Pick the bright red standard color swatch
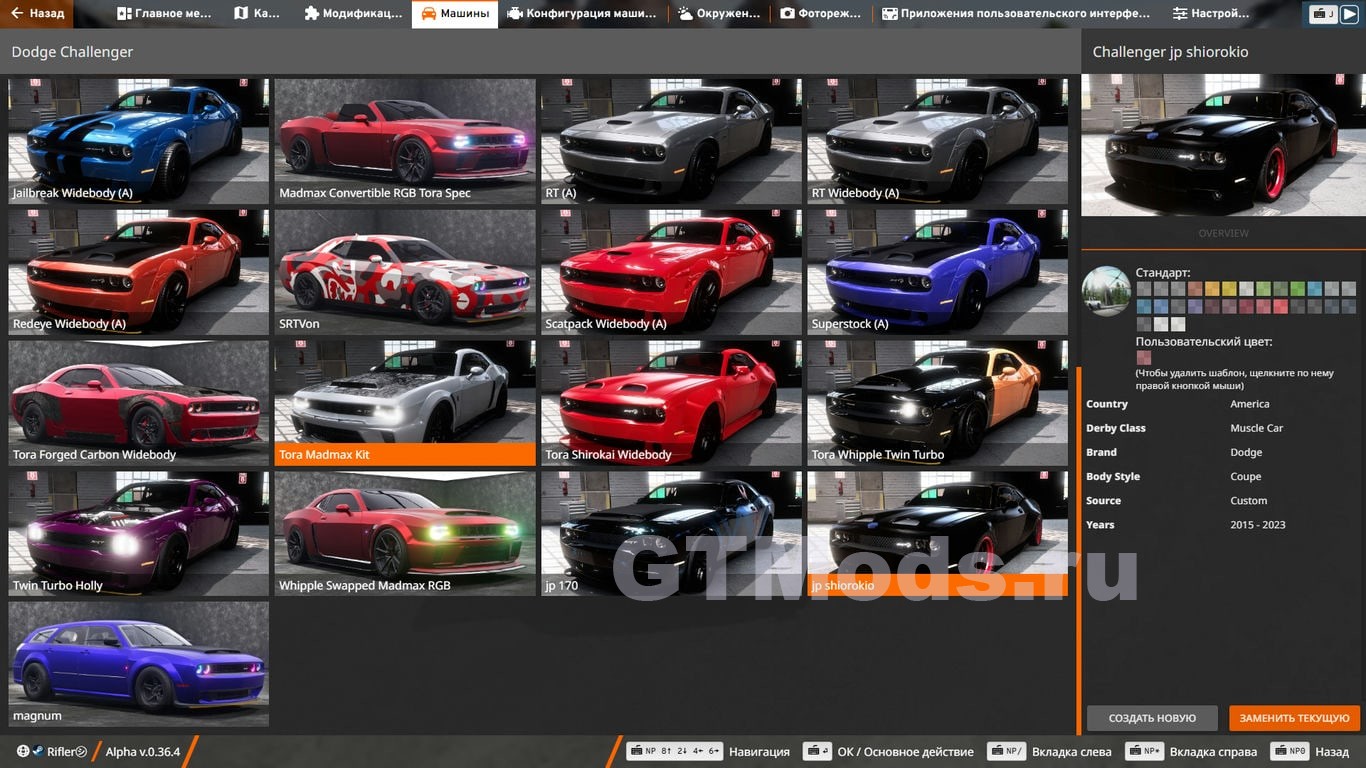Screen dimensions: 1366x768 [x=1281, y=307]
